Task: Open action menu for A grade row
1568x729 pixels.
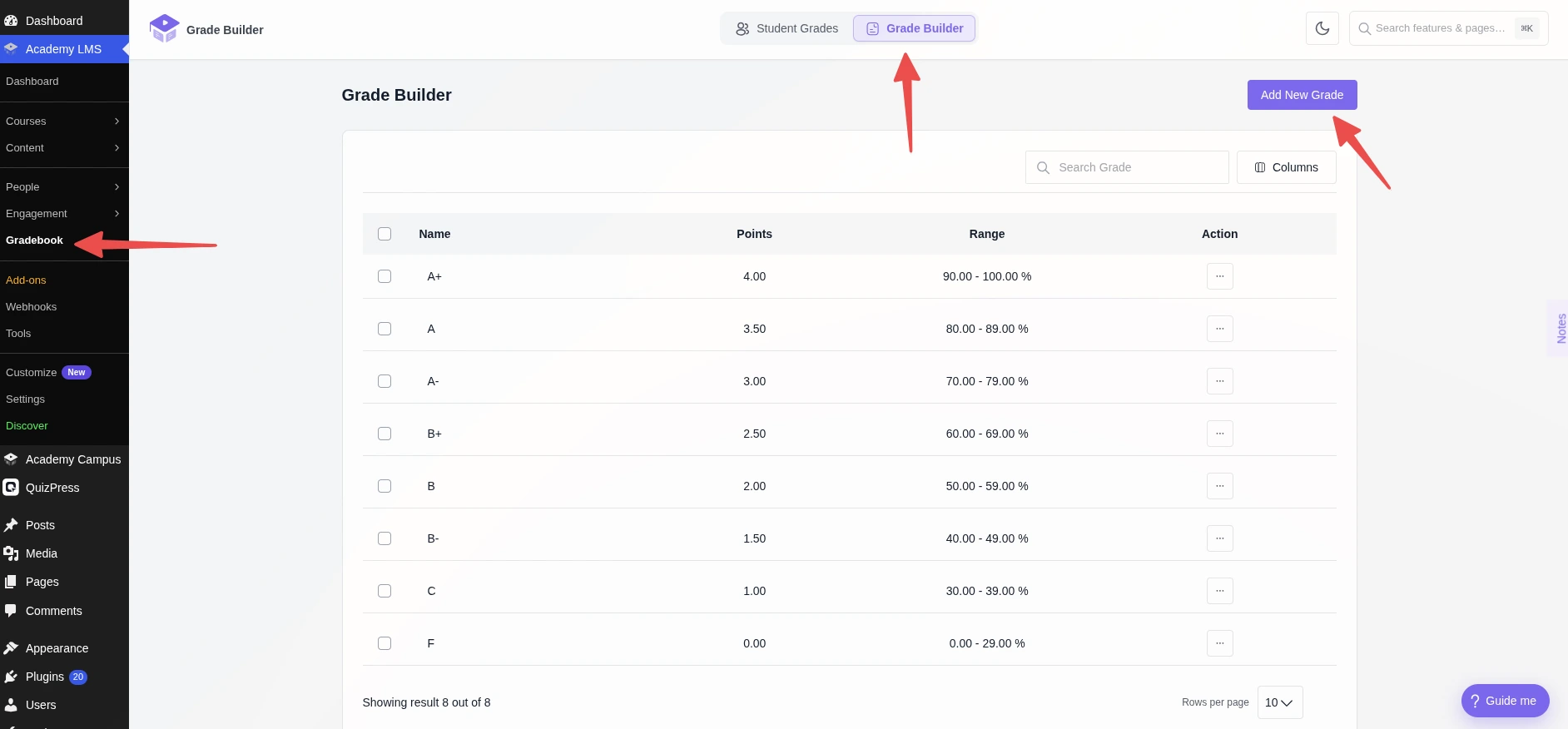Action: [1219, 329]
